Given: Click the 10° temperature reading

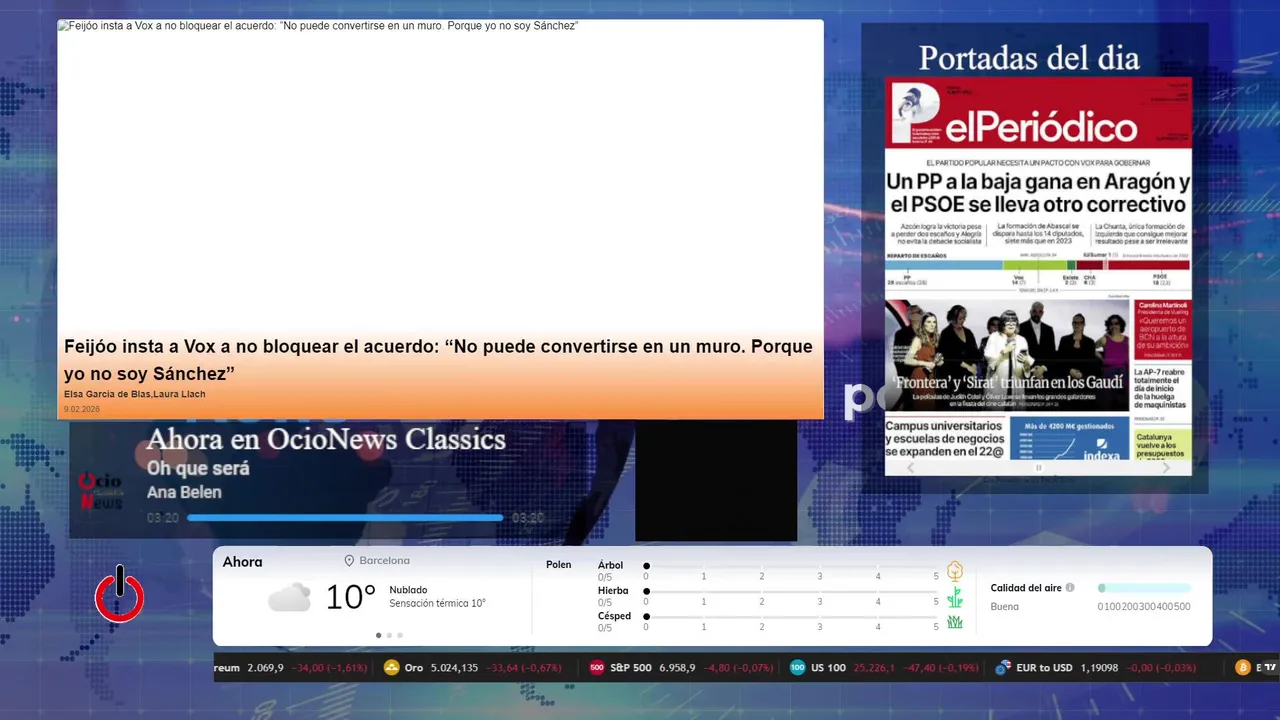Looking at the screenshot, I should point(351,597).
